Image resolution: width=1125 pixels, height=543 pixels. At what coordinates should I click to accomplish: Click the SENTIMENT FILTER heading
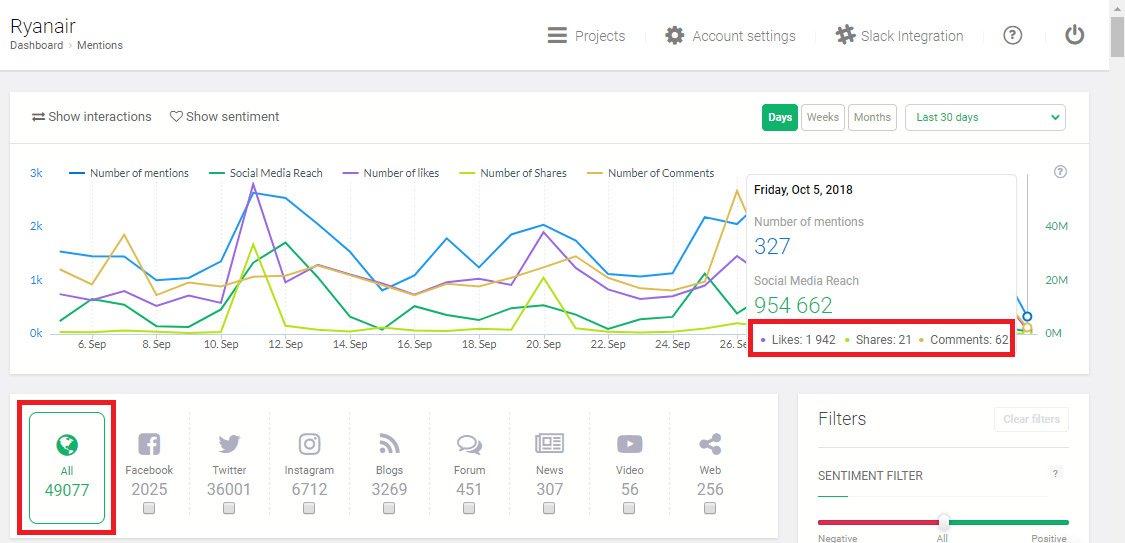point(870,476)
